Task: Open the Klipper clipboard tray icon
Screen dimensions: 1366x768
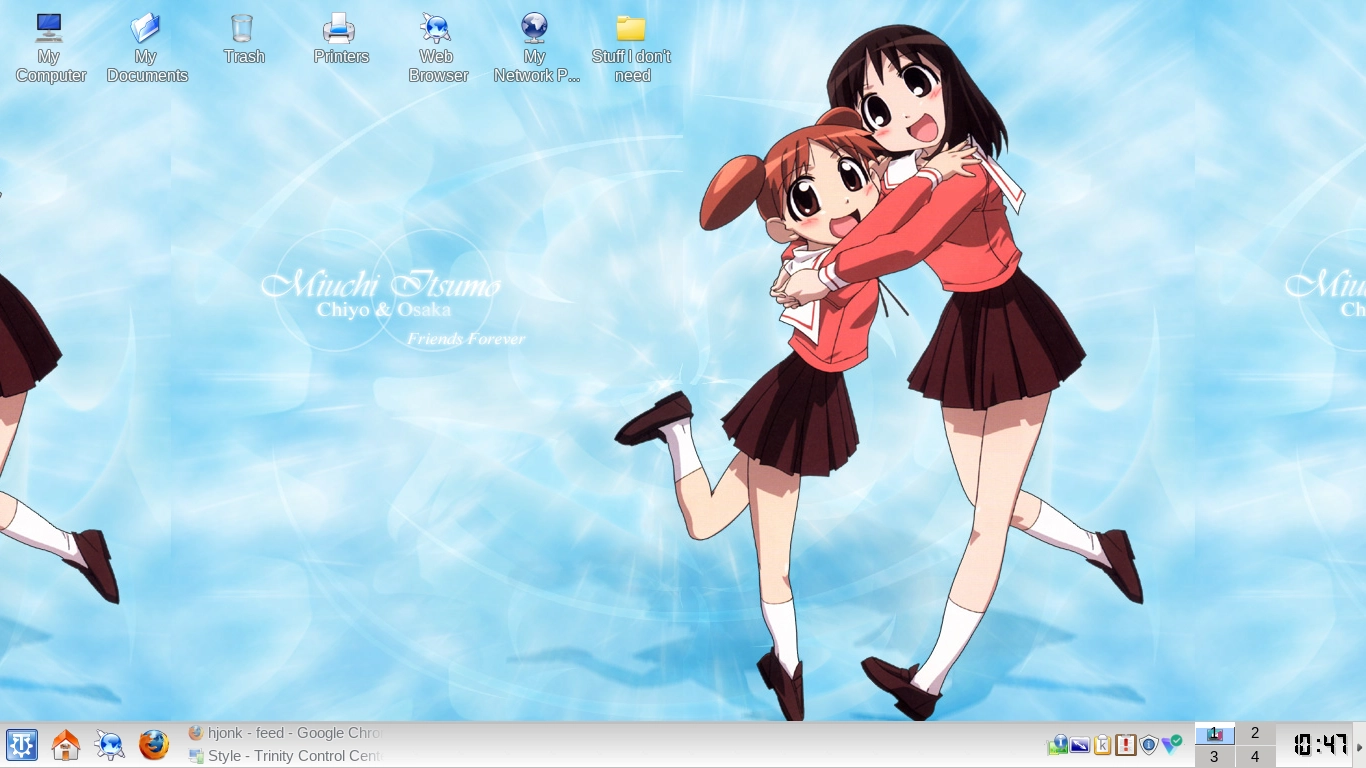Action: click(1103, 745)
